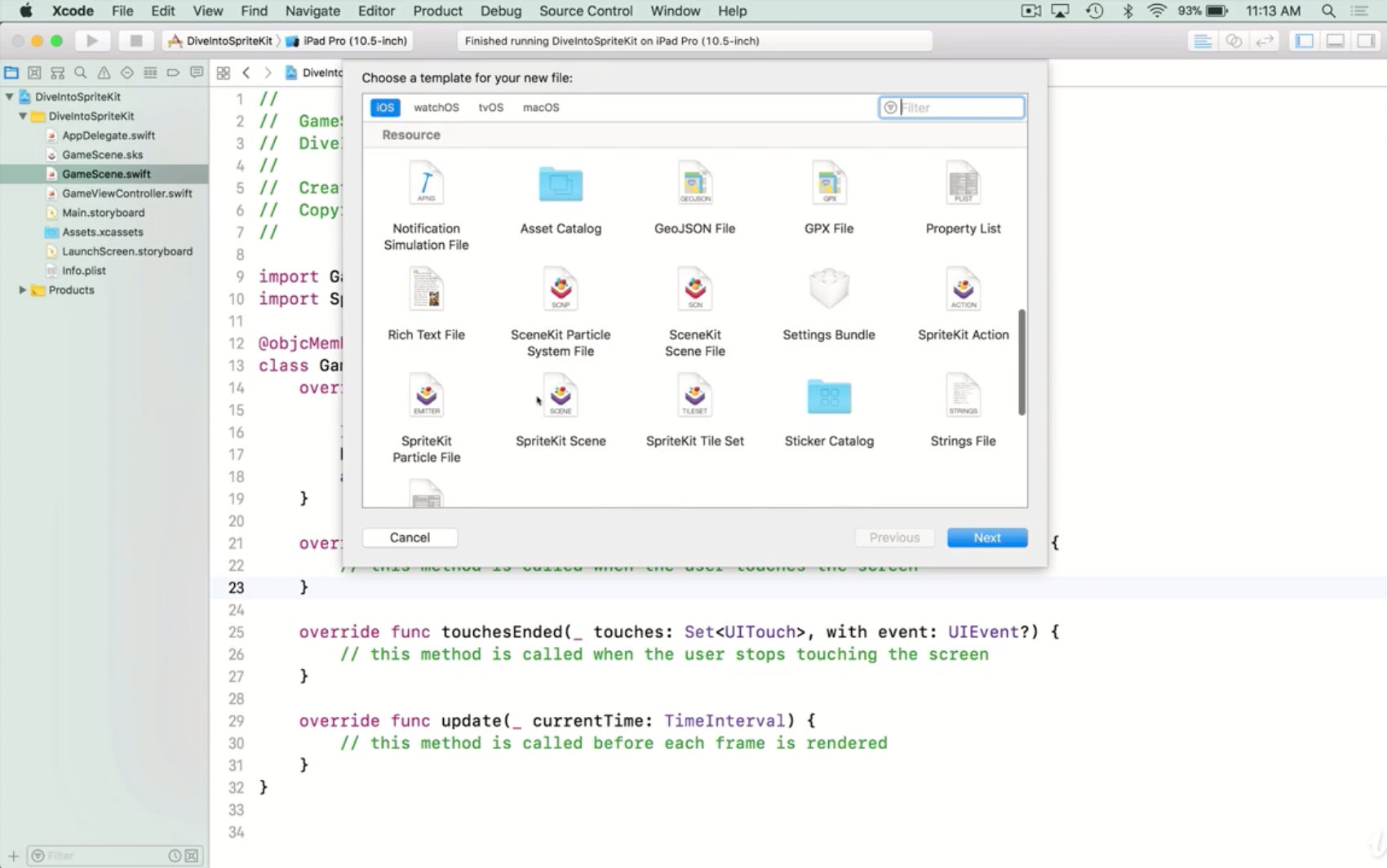Click Next to continue template selection
The width and height of the screenshot is (1387, 868).
coord(987,538)
